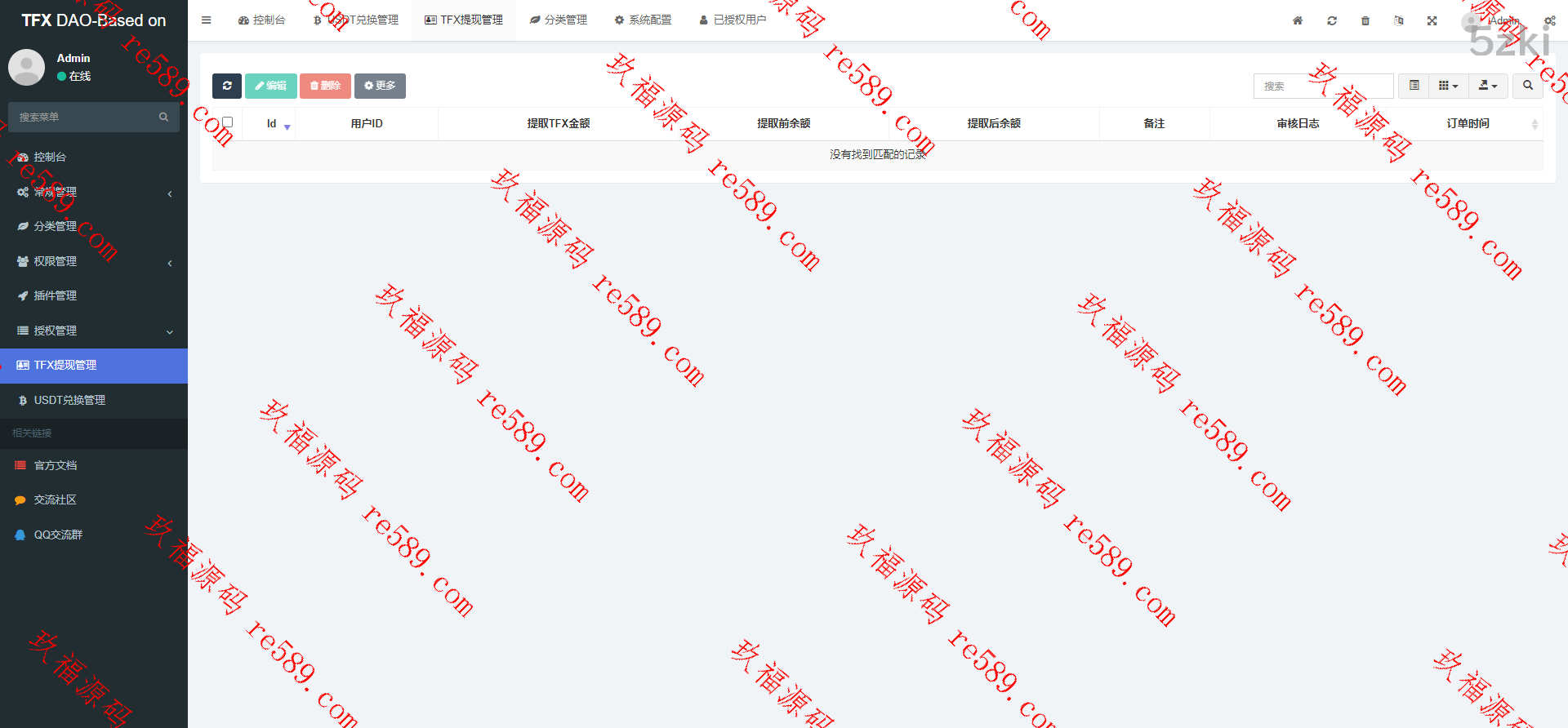Sort the table by Id column
Viewport: 1568px width, 728px height.
272,124
